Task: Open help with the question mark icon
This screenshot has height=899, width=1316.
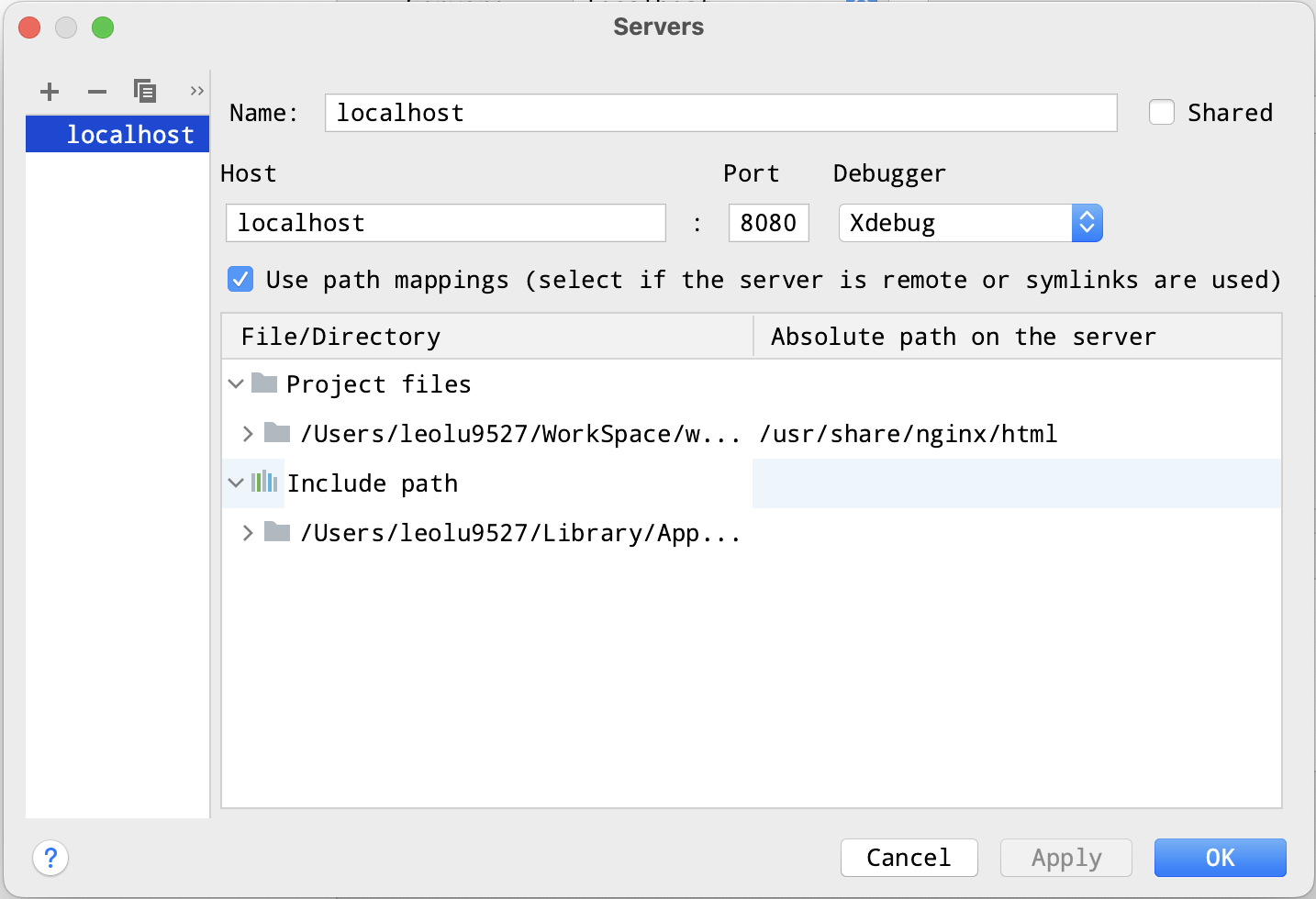Action: [50, 858]
